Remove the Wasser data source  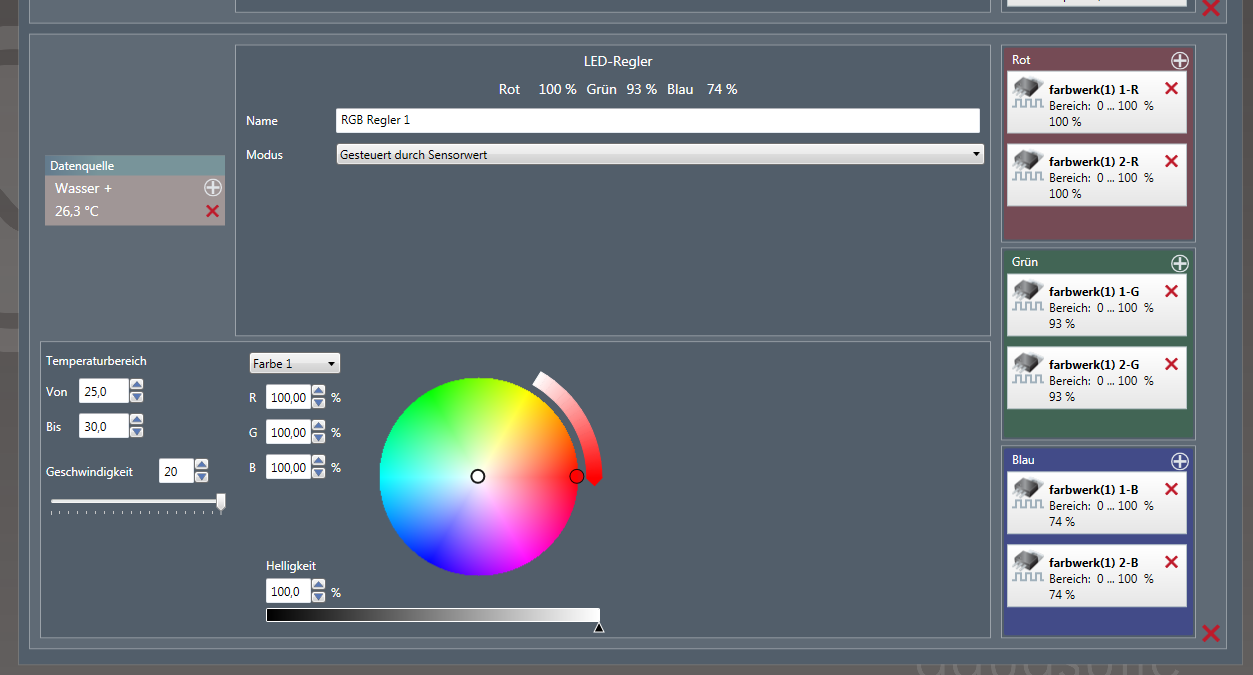(x=212, y=211)
